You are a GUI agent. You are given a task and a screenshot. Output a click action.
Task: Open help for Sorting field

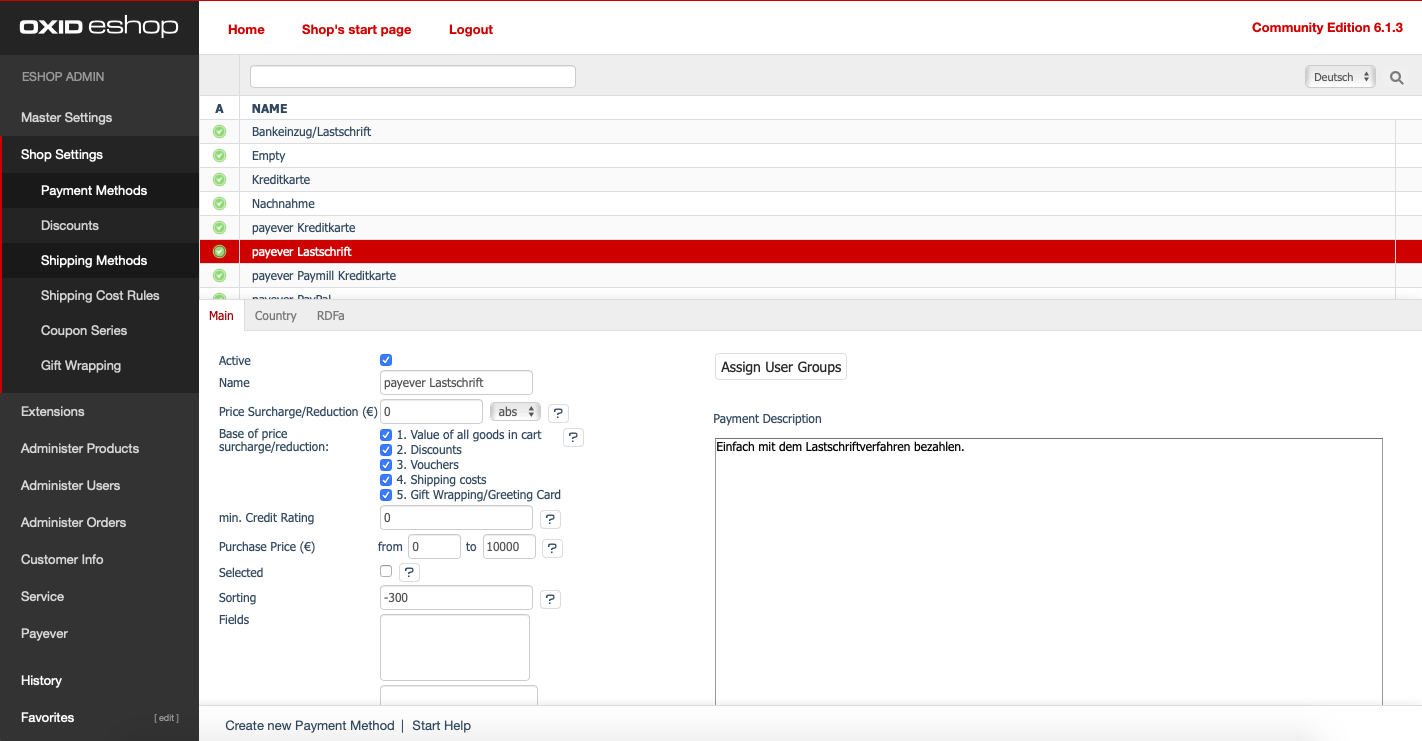tap(550, 599)
